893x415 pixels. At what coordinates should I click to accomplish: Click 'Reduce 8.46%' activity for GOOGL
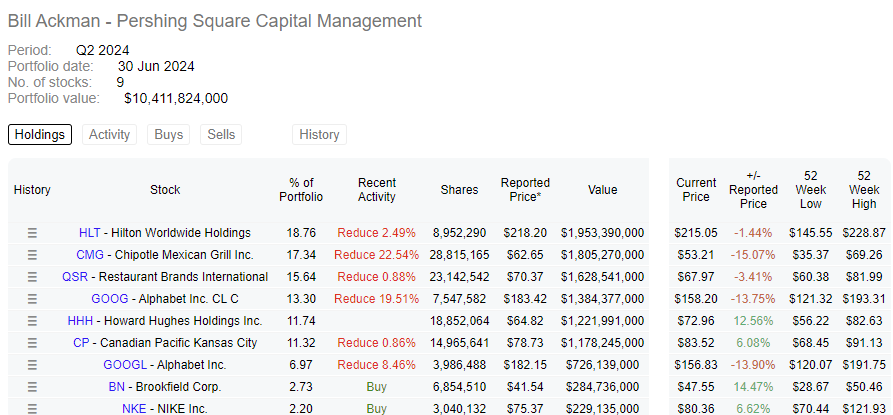point(376,365)
